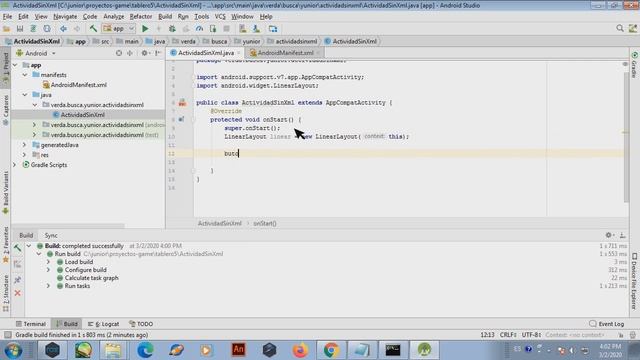Open the Logcat tool window button

pos(104,324)
